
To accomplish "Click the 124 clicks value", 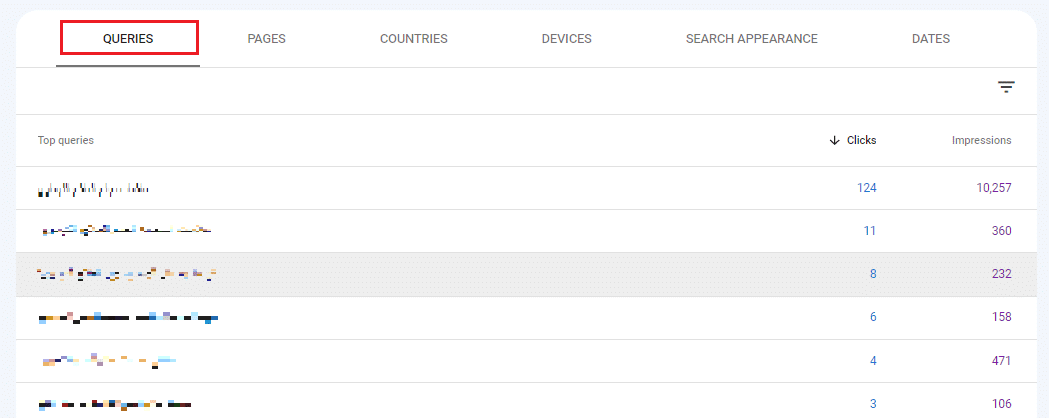I will [x=866, y=188].
